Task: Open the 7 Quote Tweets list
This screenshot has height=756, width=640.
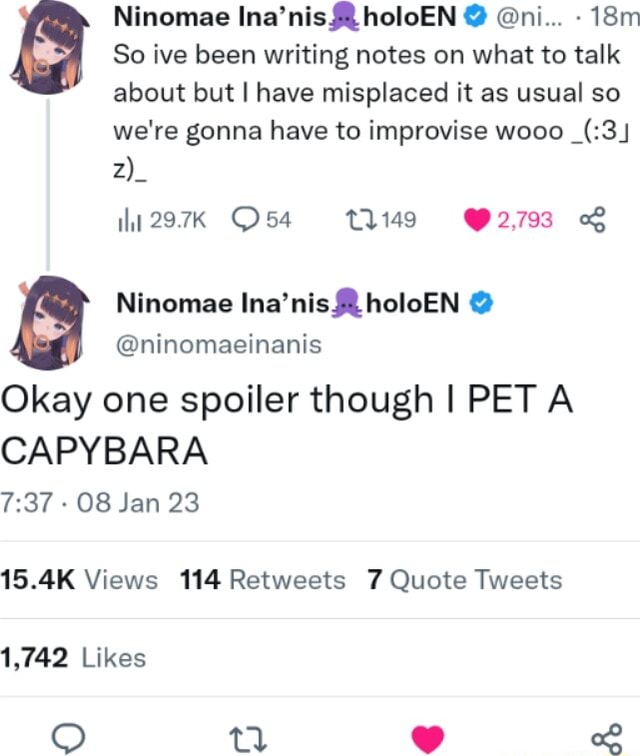Action: click(465, 580)
